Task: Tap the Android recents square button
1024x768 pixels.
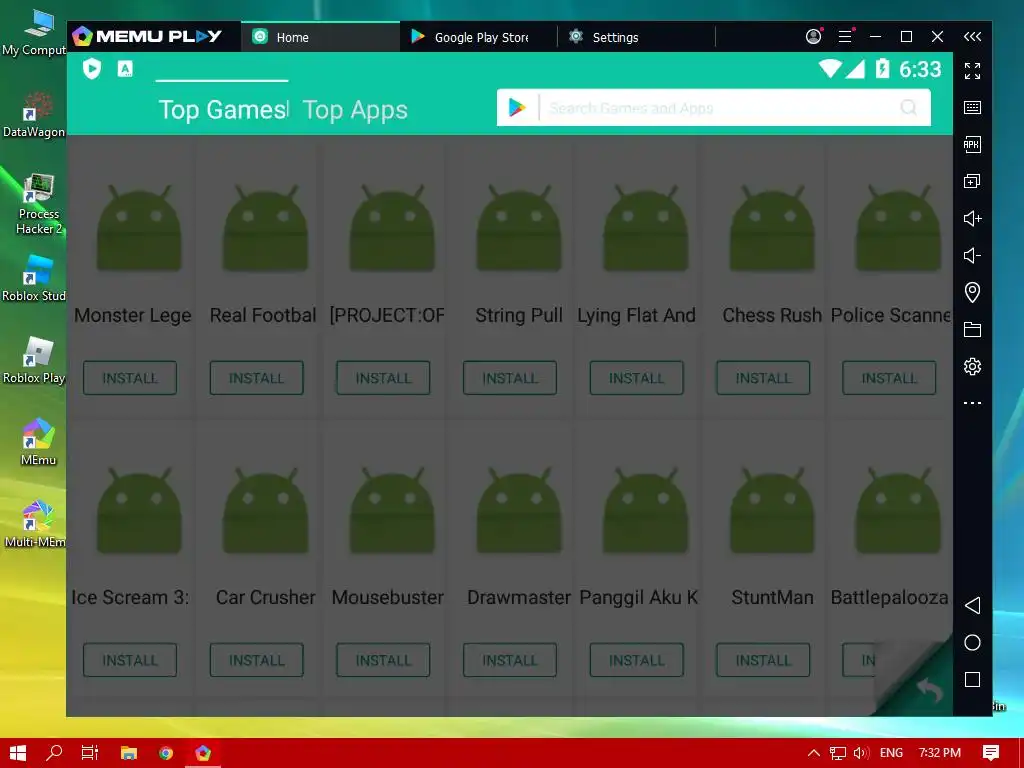Action: [972, 680]
